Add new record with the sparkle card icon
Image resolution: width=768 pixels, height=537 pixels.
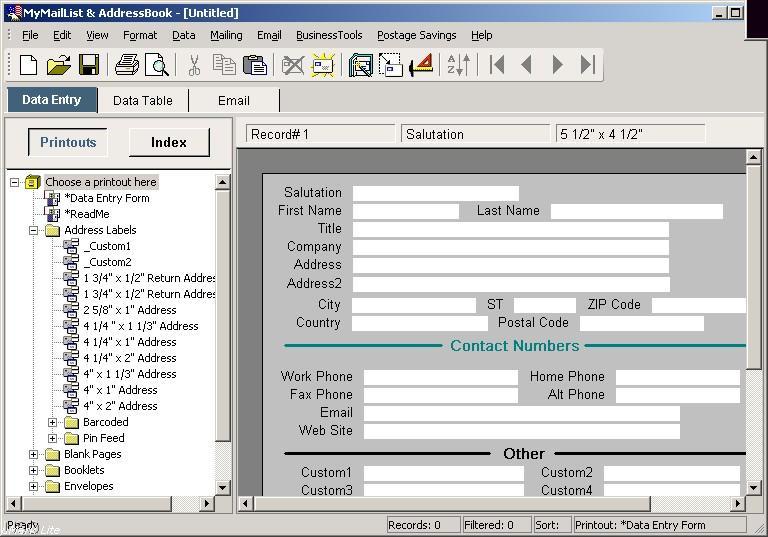click(323, 65)
